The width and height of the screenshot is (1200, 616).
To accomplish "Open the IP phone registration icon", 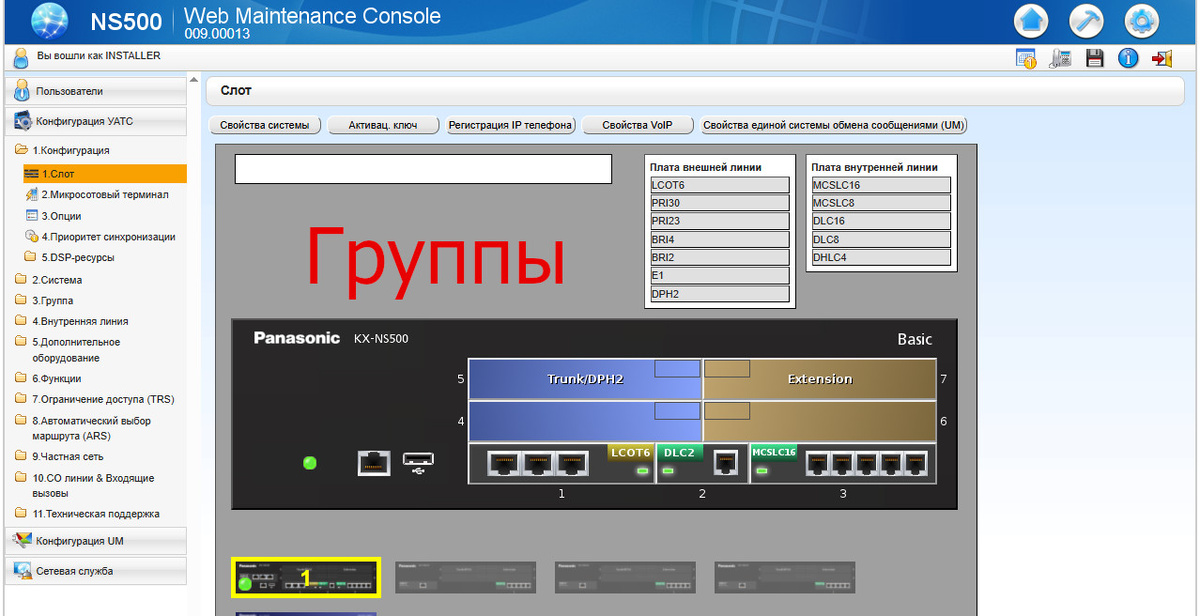I will [1060, 58].
